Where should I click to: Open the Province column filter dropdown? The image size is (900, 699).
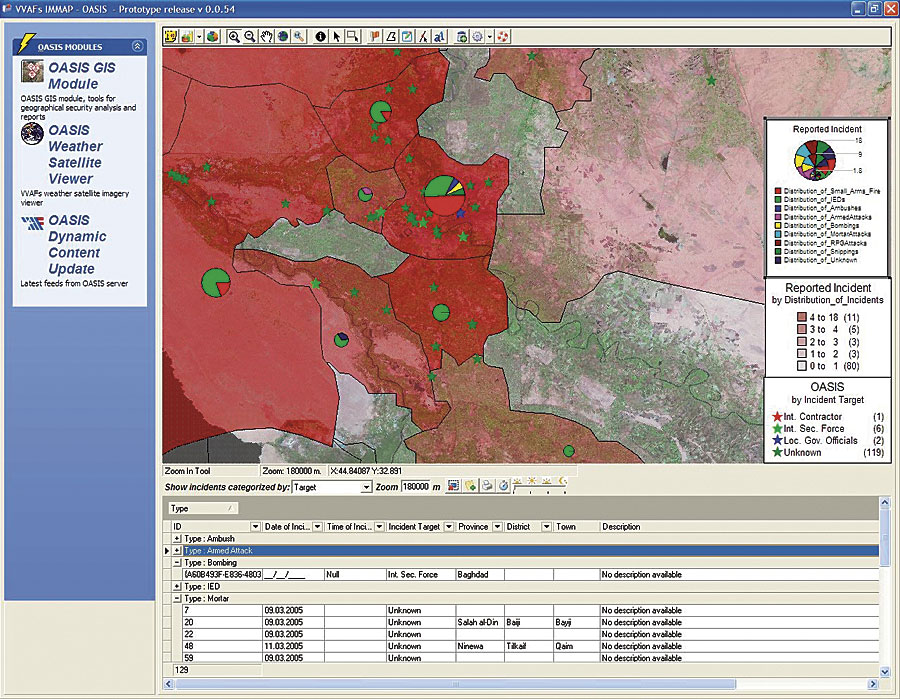pyautogui.click(x=497, y=526)
